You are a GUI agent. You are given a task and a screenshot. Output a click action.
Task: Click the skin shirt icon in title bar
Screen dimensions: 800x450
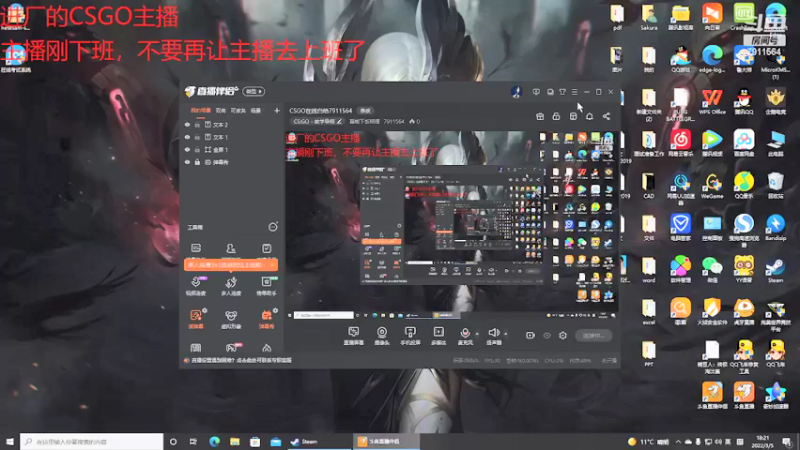click(562, 92)
